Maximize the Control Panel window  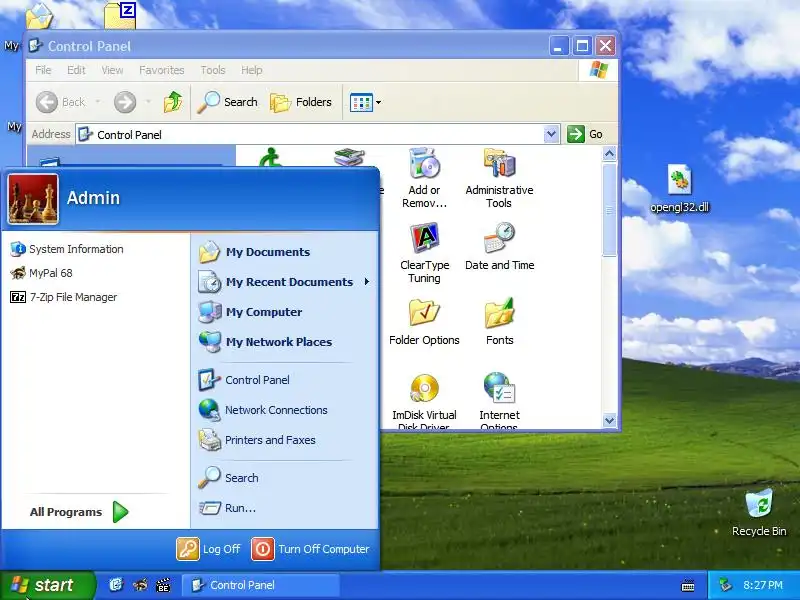[582, 46]
